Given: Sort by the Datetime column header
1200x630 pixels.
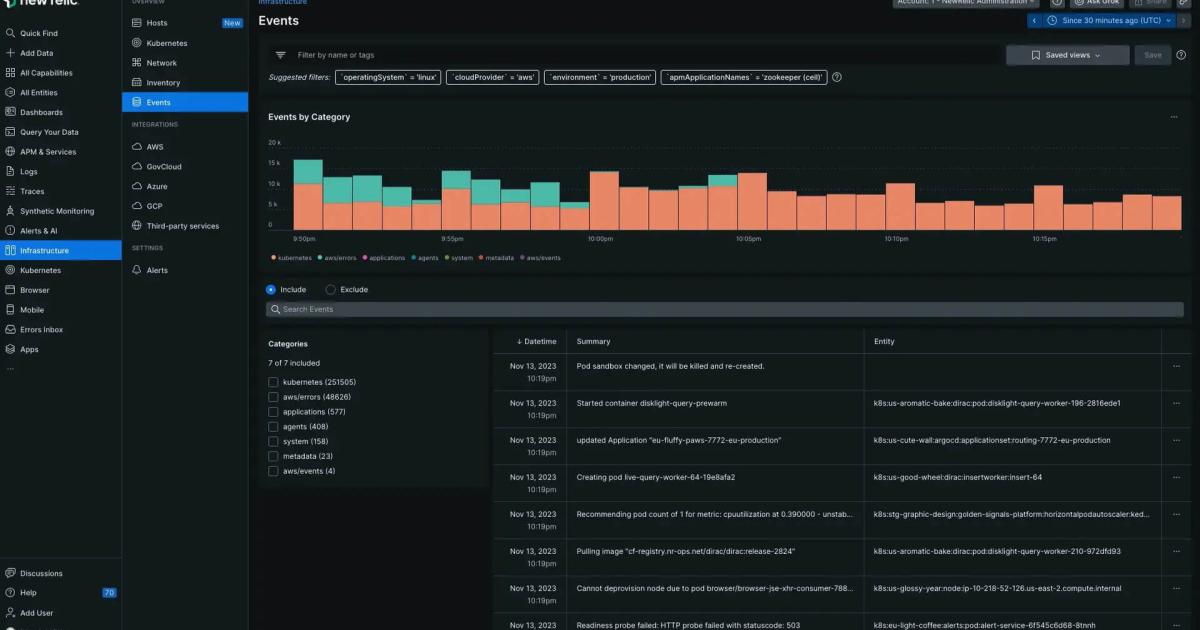Looking at the screenshot, I should pyautogui.click(x=536, y=342).
